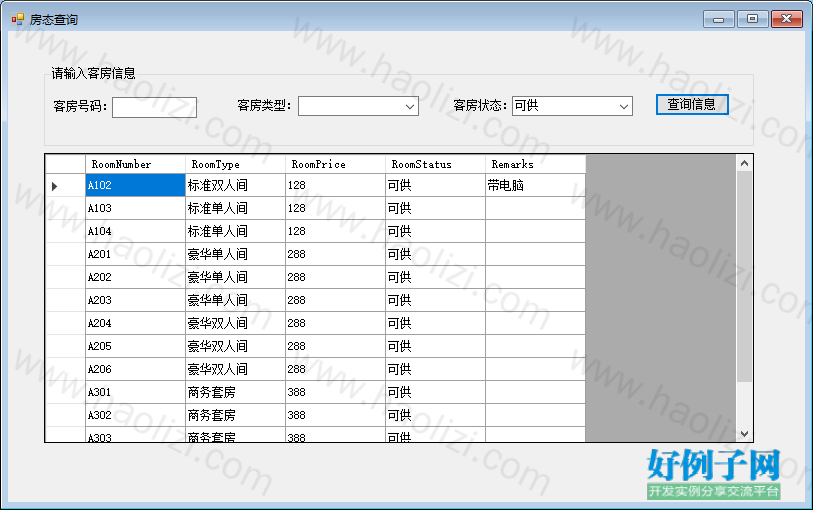The image size is (813, 510).
Task: Select the A205 room number cell
Action: point(135,346)
